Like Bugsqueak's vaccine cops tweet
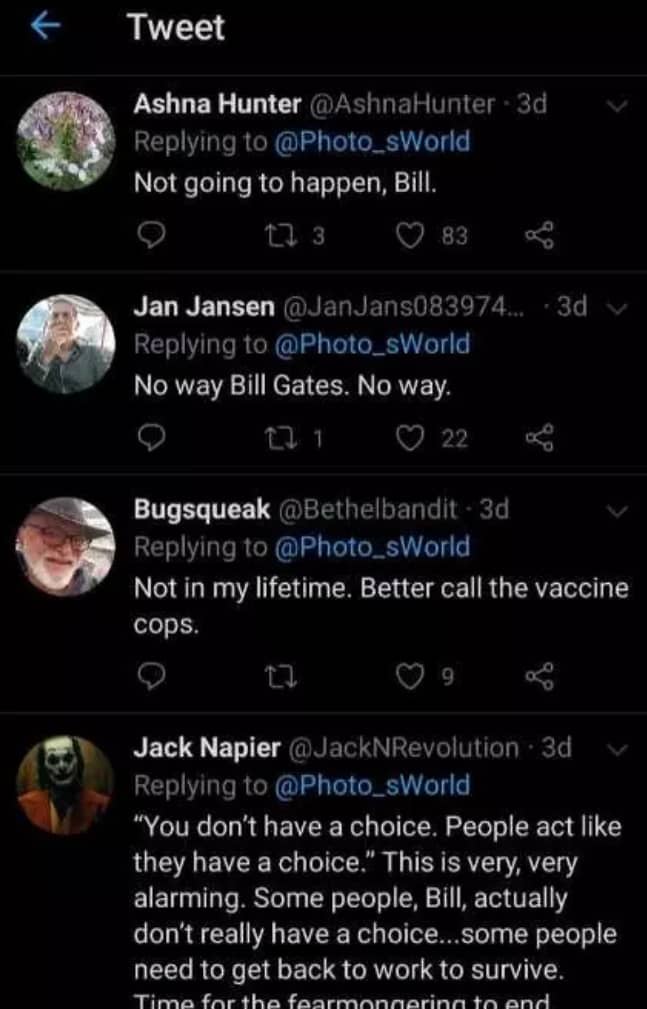The image size is (647, 1009). click(407, 678)
